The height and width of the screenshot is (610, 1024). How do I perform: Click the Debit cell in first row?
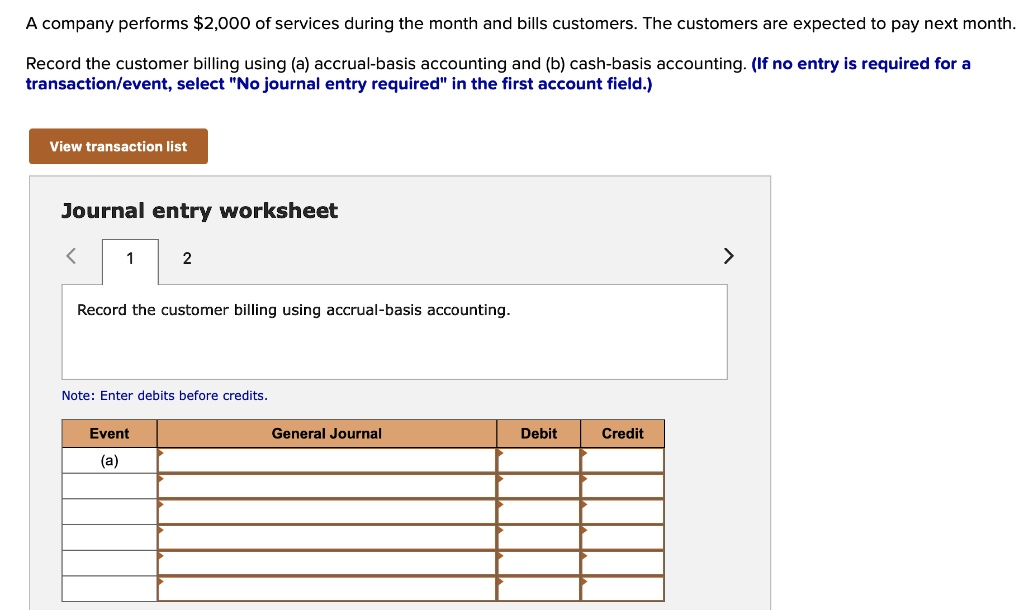coord(539,460)
